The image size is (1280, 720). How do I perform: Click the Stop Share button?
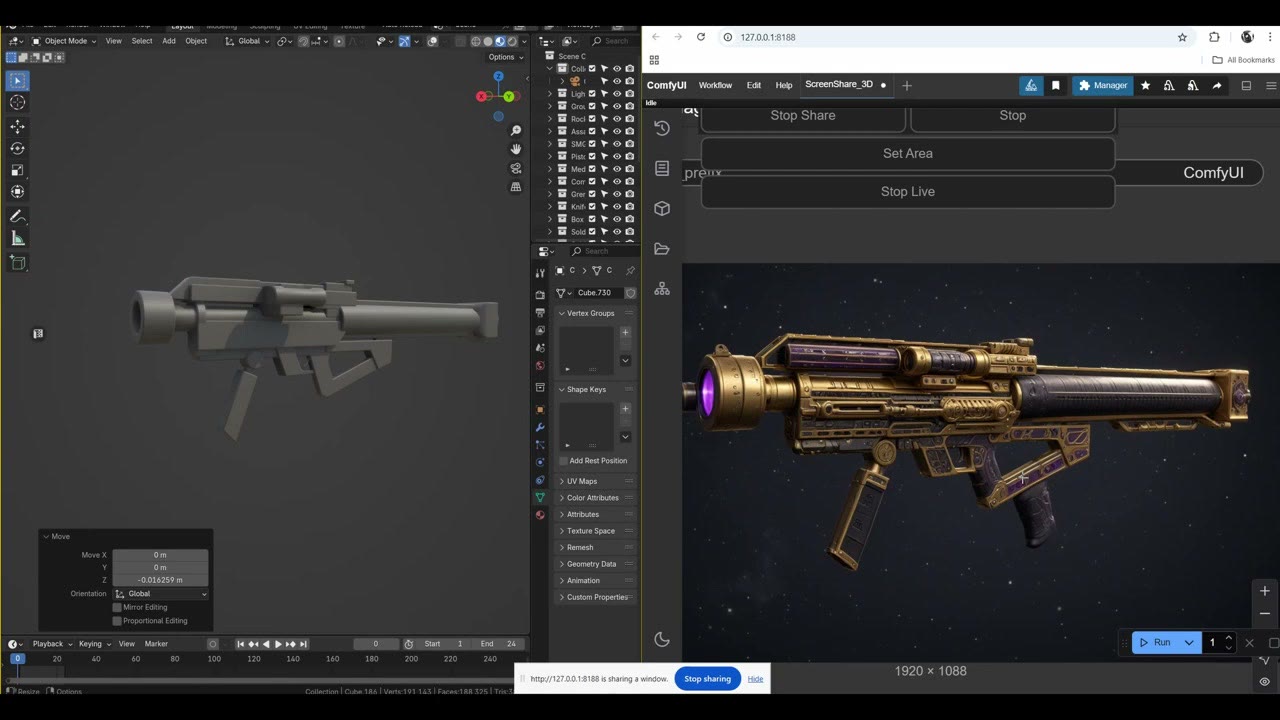tap(803, 116)
